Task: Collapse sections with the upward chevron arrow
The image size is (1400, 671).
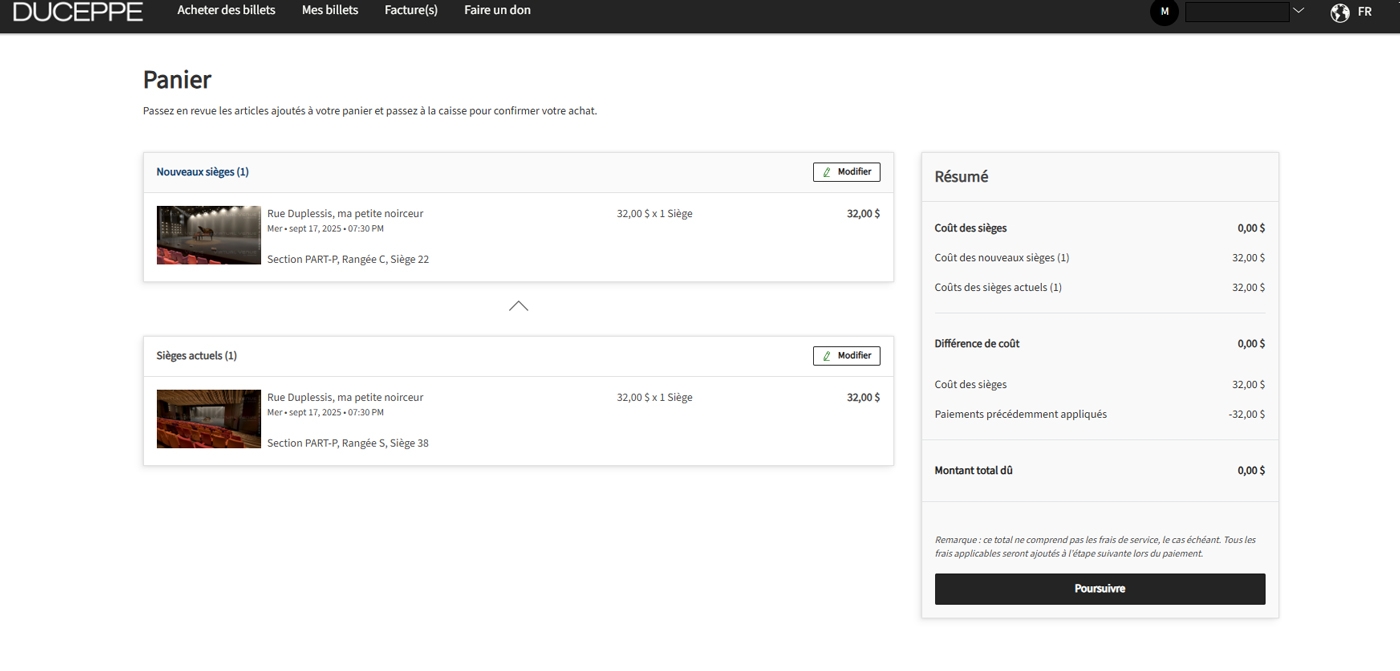Action: coord(518,306)
